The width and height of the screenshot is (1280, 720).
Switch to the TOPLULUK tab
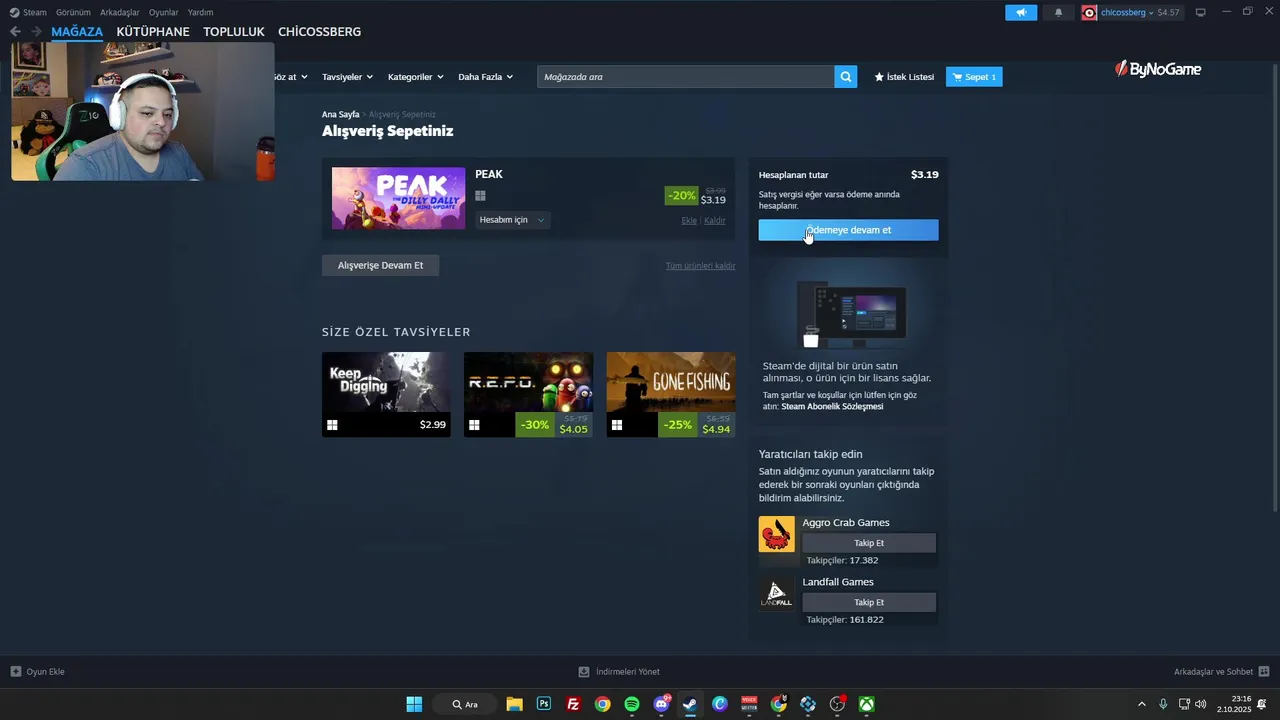pos(234,32)
